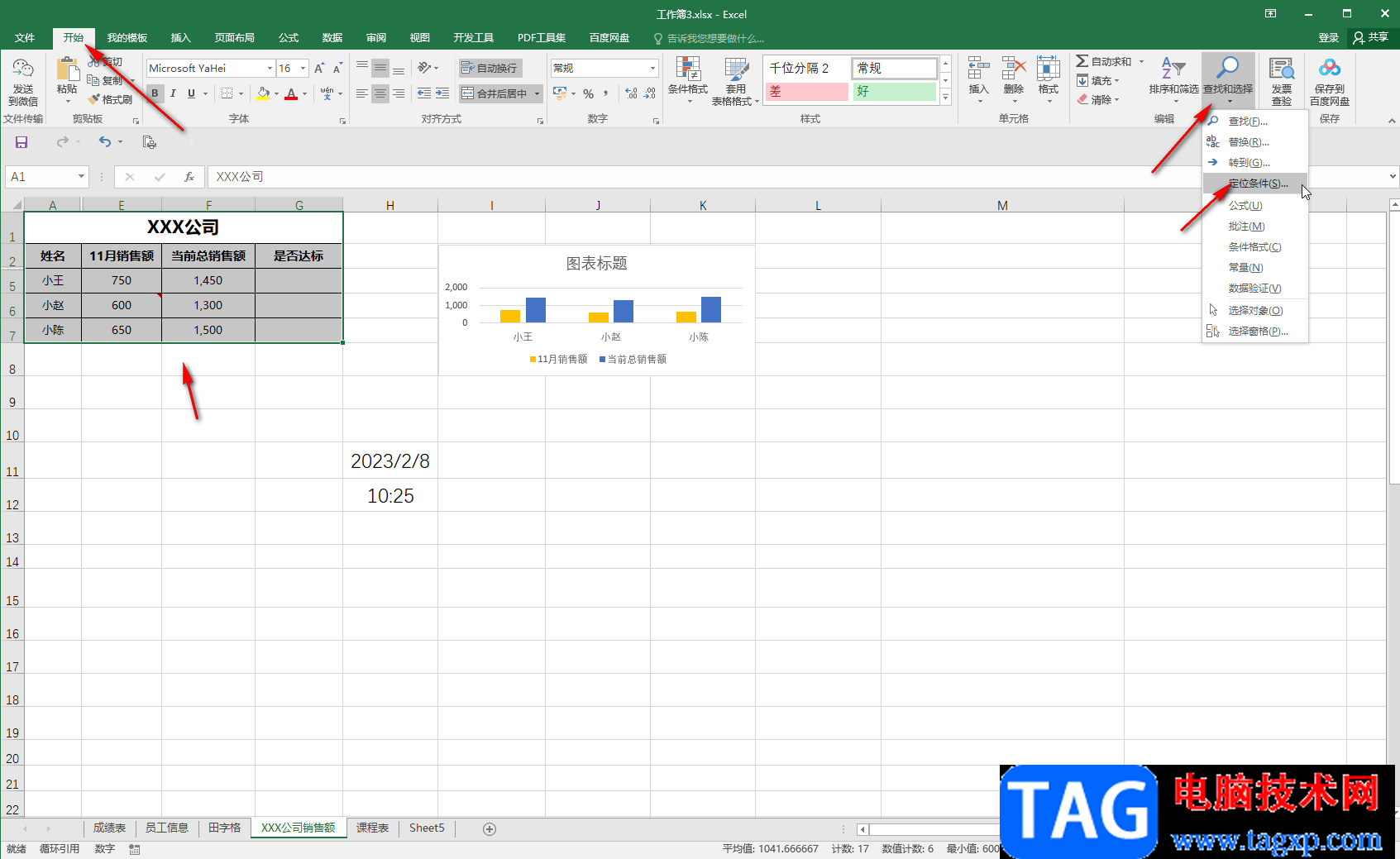Toggle align right
The width and height of the screenshot is (1400, 859).
click(399, 93)
